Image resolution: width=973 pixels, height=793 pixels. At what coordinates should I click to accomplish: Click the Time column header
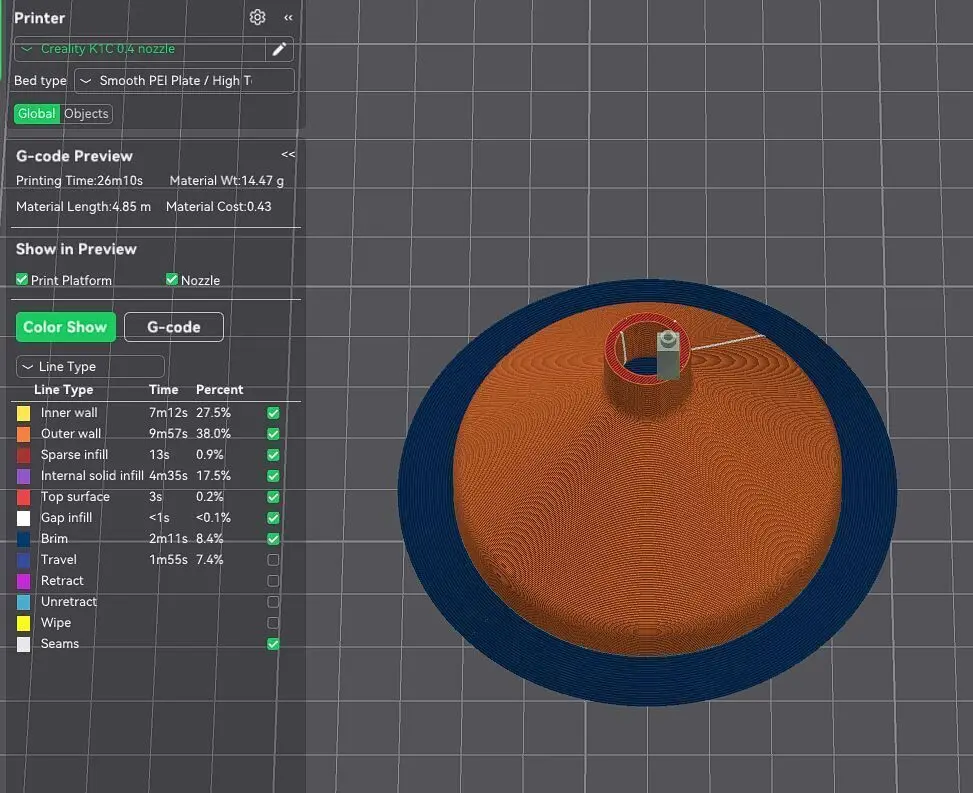click(x=163, y=390)
